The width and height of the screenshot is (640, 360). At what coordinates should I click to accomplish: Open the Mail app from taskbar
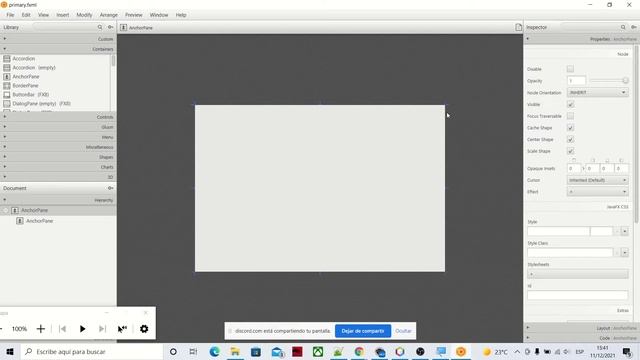coord(278,351)
